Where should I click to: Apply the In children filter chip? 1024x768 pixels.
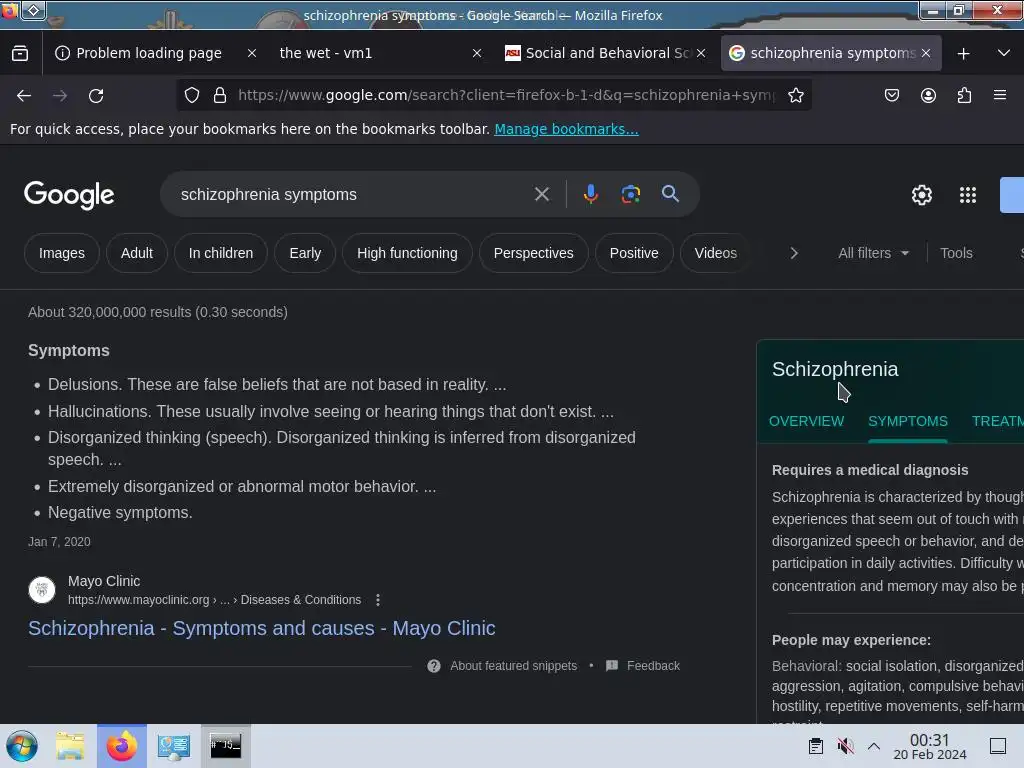[221, 253]
